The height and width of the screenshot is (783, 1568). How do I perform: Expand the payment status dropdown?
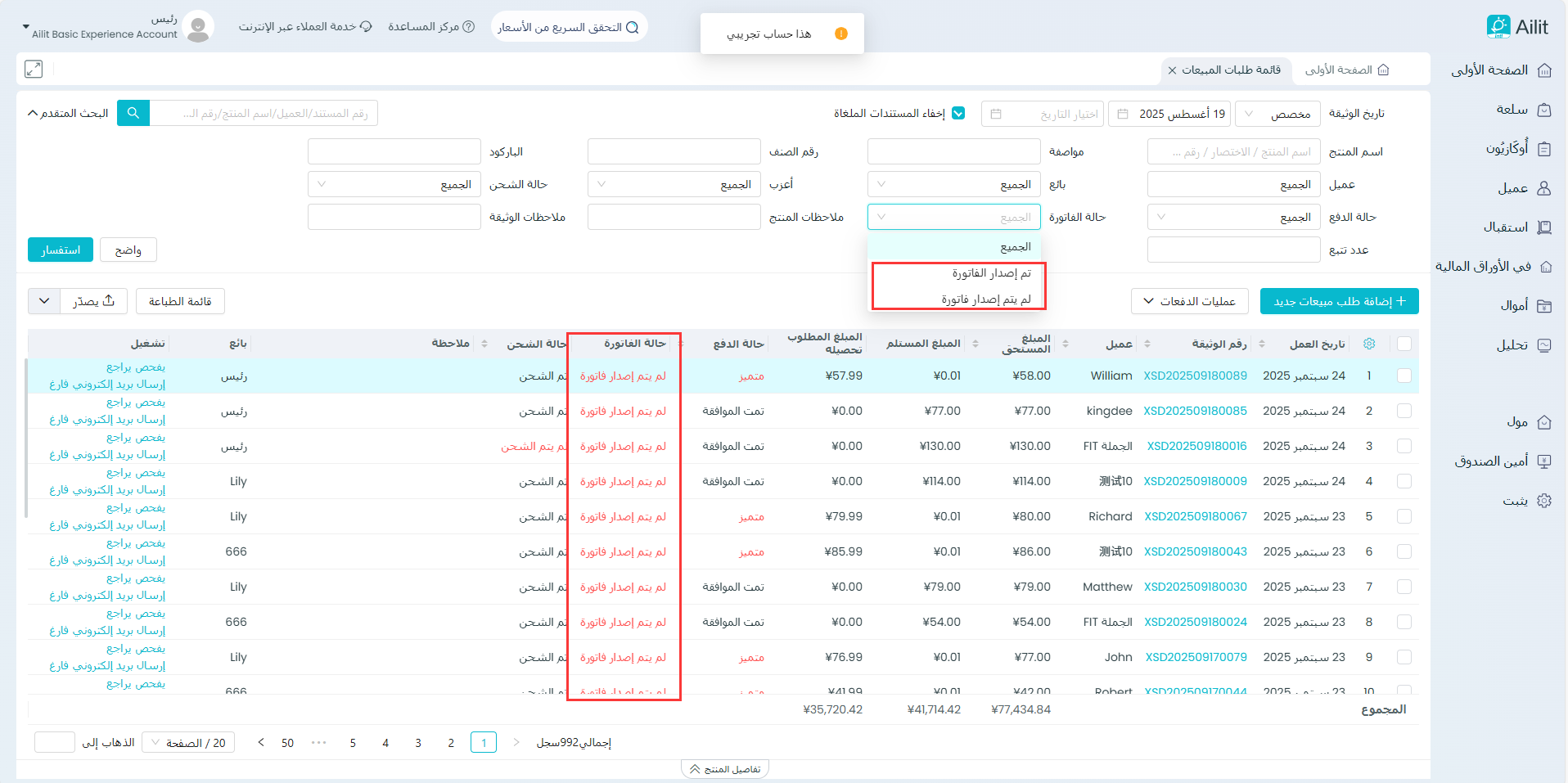coord(1232,218)
